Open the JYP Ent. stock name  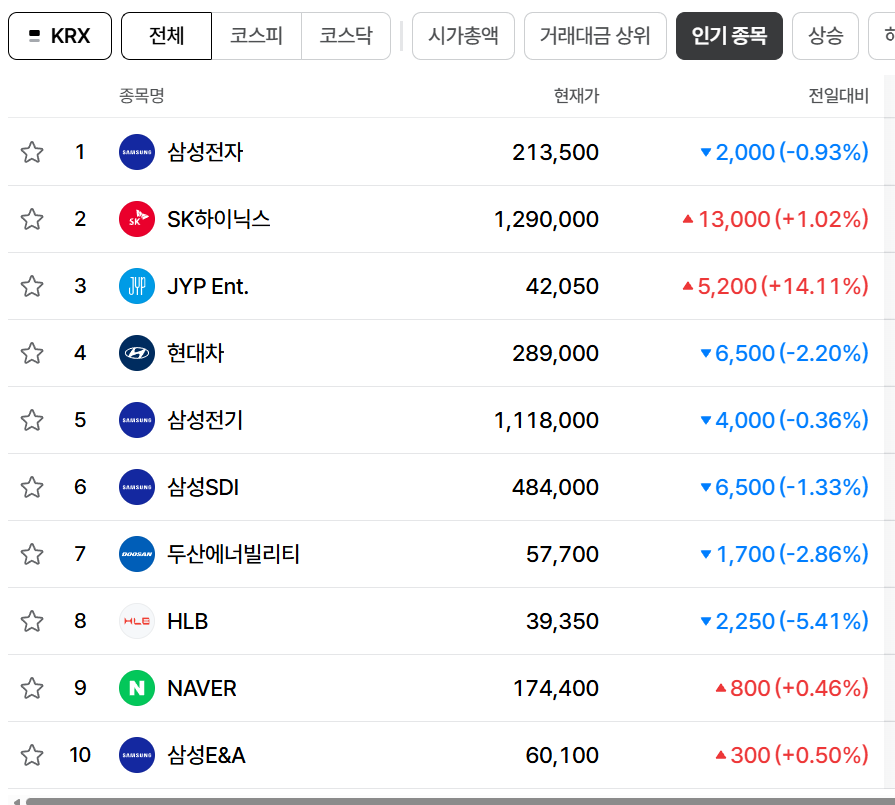coord(208,286)
